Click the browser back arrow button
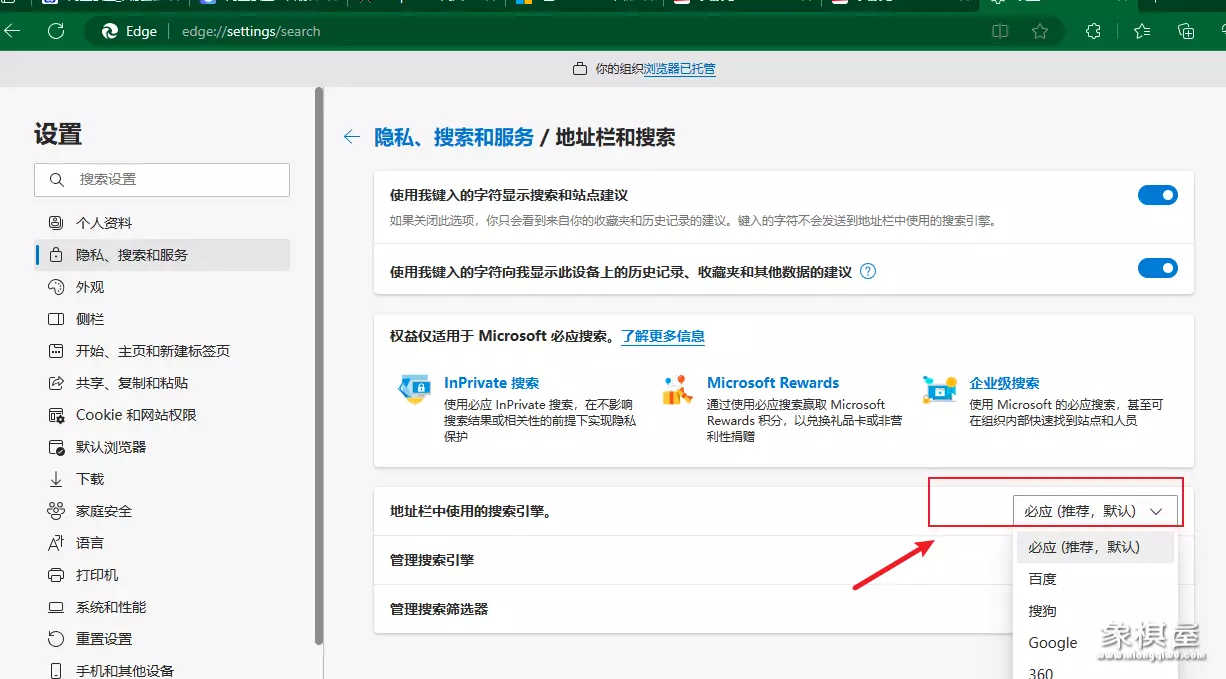This screenshot has width=1226, height=679. [13, 31]
